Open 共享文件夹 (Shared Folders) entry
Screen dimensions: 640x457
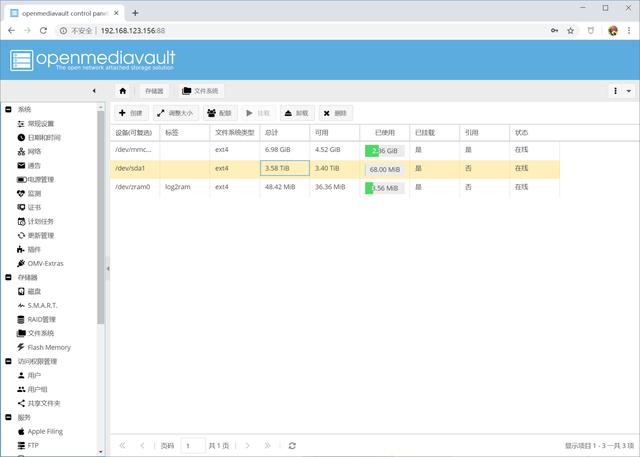(x=39, y=403)
